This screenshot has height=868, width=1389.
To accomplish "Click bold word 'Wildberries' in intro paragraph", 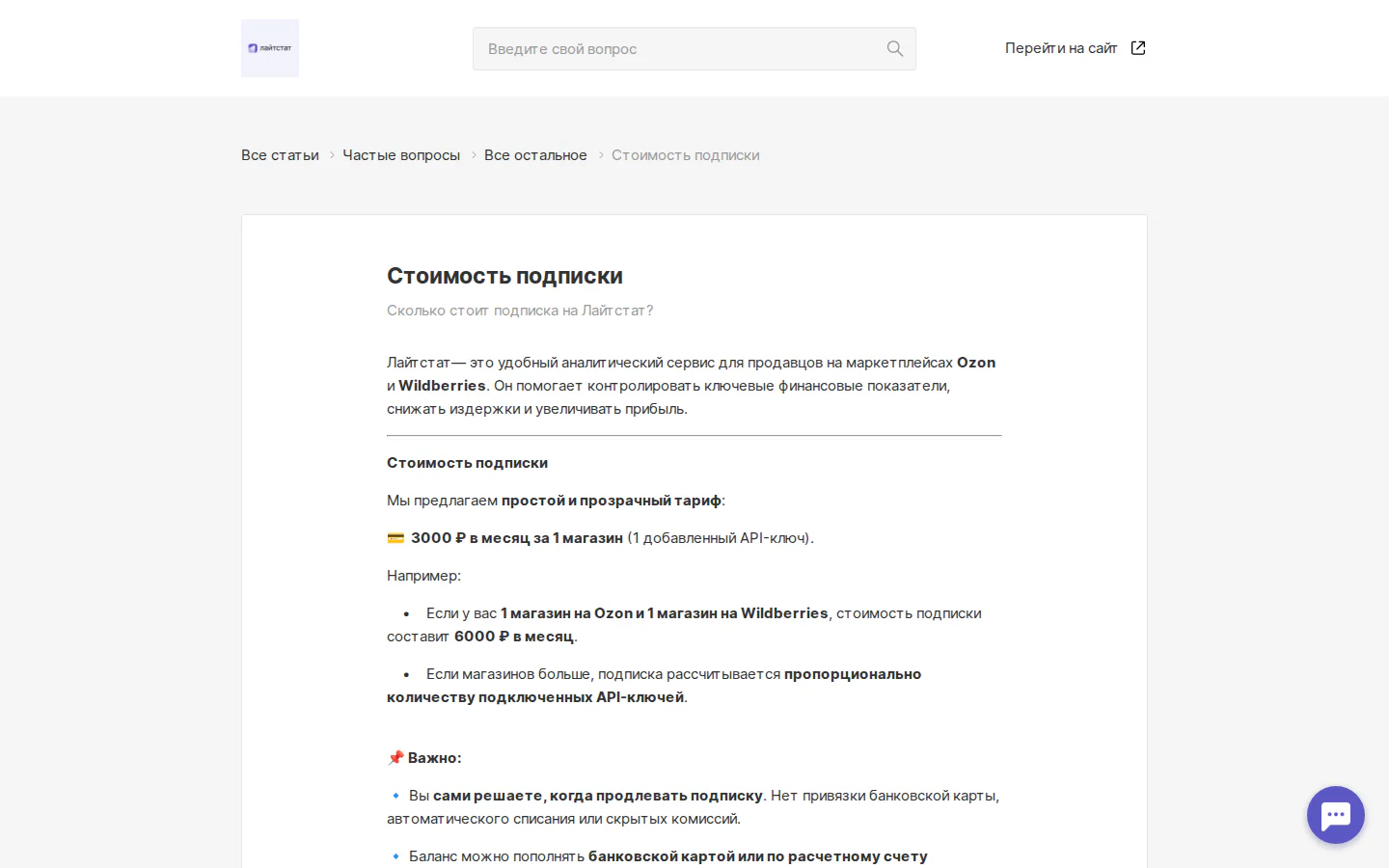I will 442,386.
